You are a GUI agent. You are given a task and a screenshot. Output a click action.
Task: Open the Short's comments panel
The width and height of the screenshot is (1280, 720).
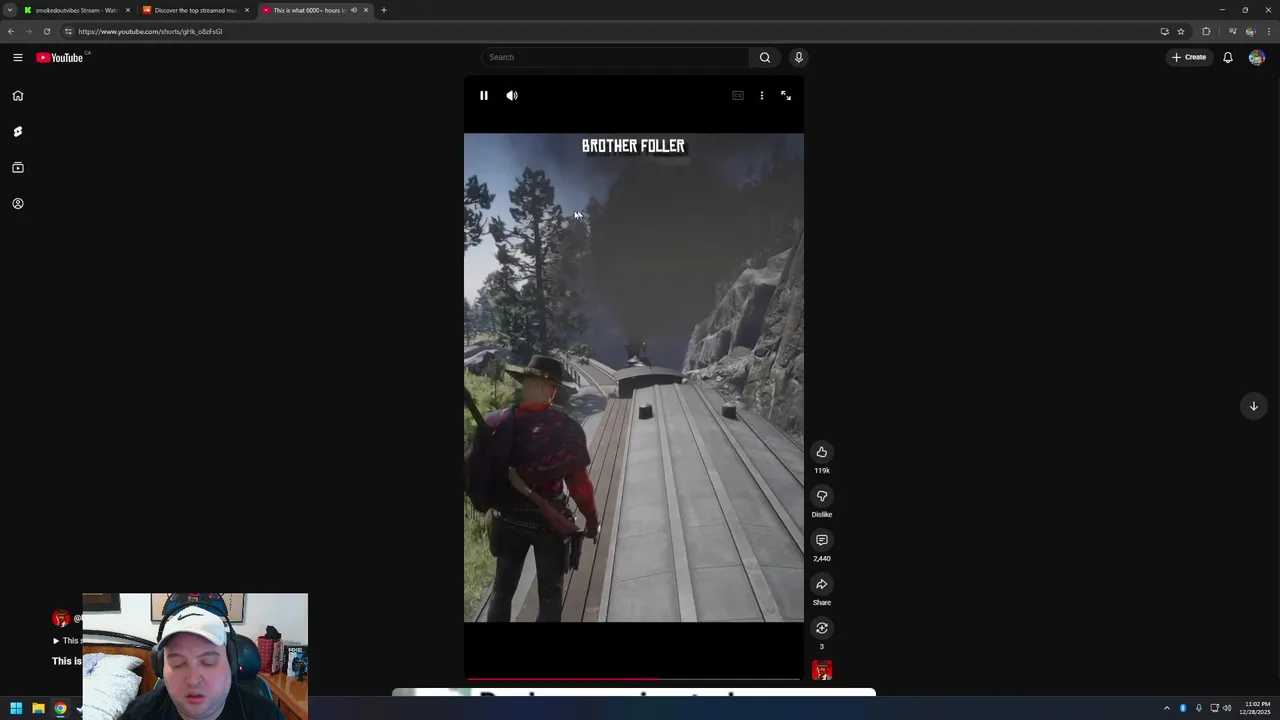point(822,540)
